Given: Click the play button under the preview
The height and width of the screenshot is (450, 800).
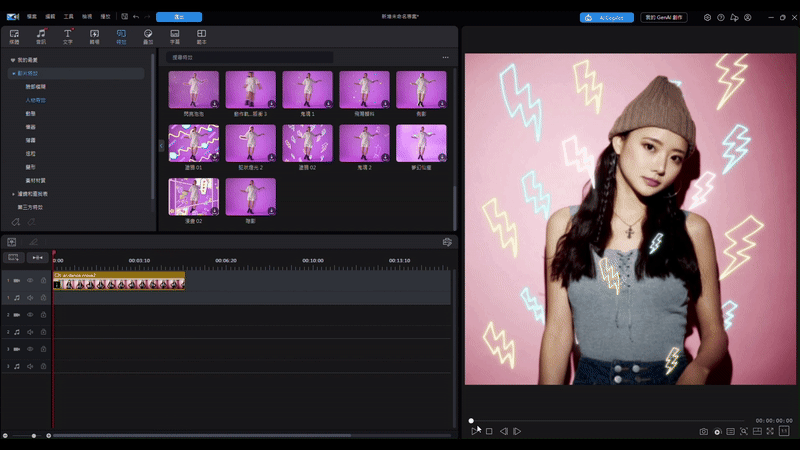Looking at the screenshot, I should [475, 431].
